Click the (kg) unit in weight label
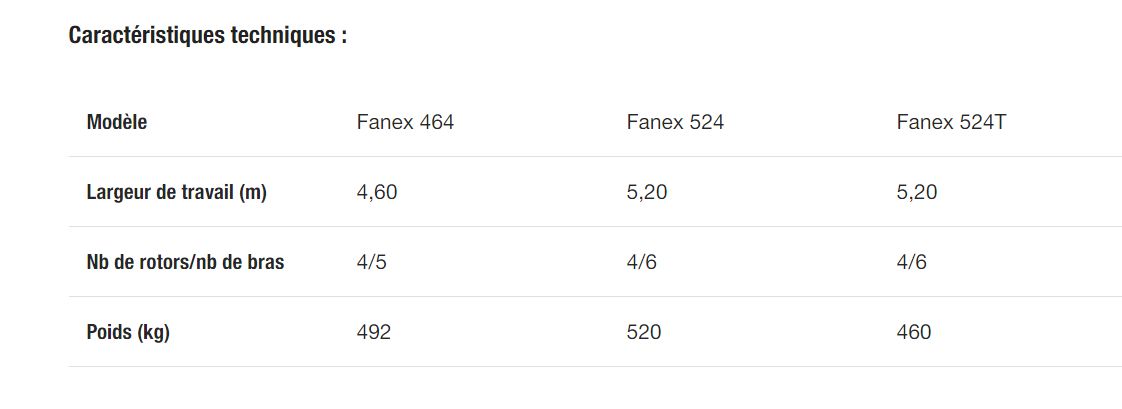The height and width of the screenshot is (409, 1122). point(153,332)
